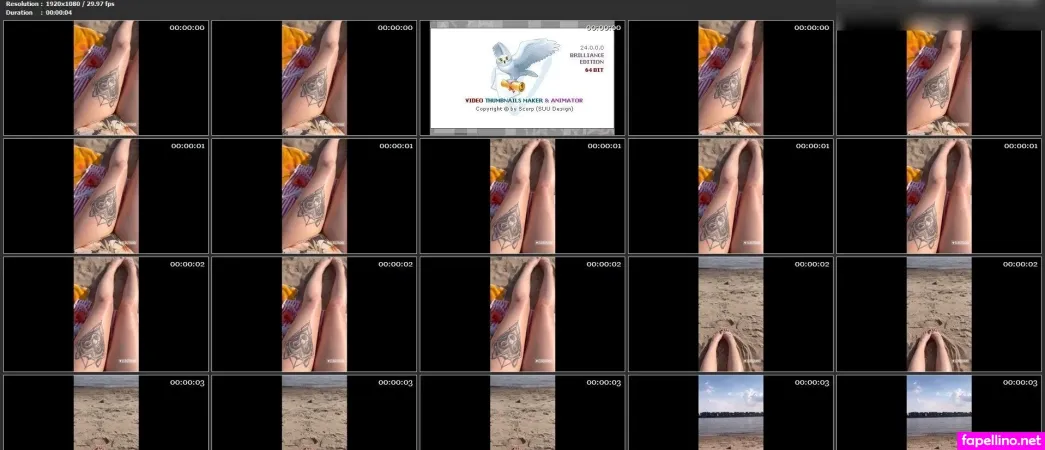The image size is (1045, 450).
Task: Click the "24.0.0.0" version number
Action: [593, 49]
